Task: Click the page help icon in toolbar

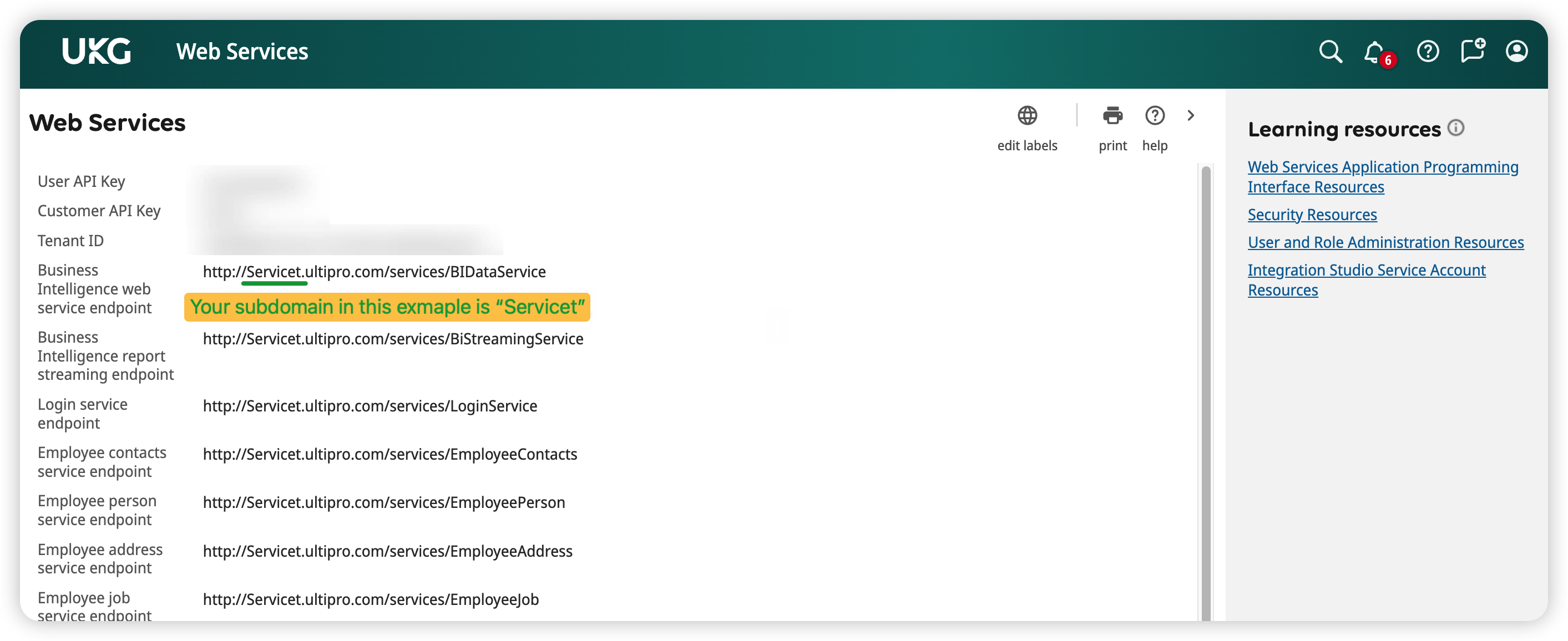Action: point(1154,115)
